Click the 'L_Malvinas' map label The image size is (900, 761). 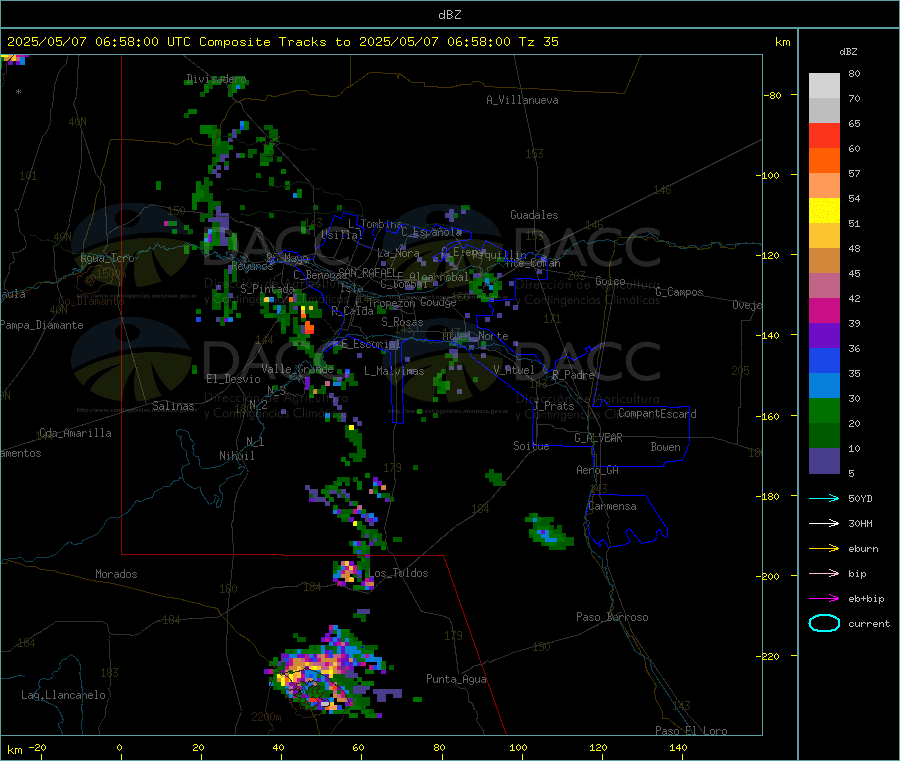394,371
